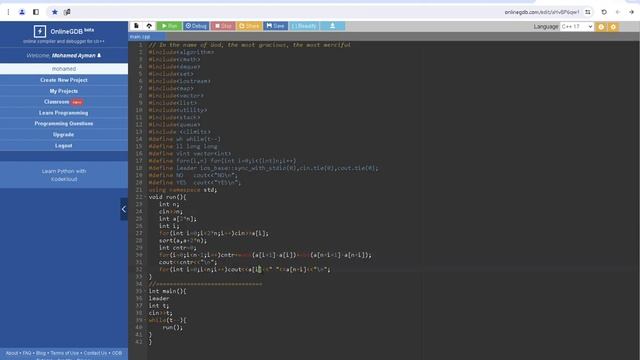Click the New File icon in toolbar
640x360 pixels.
pos(136,26)
